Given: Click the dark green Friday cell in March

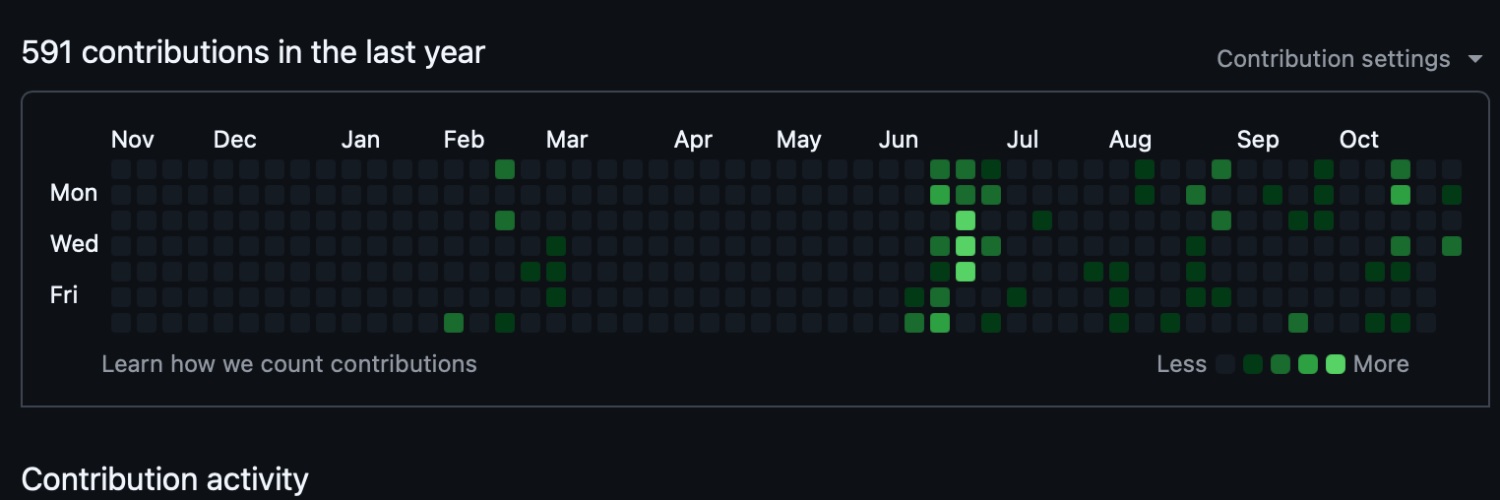Looking at the screenshot, I should pos(556,297).
